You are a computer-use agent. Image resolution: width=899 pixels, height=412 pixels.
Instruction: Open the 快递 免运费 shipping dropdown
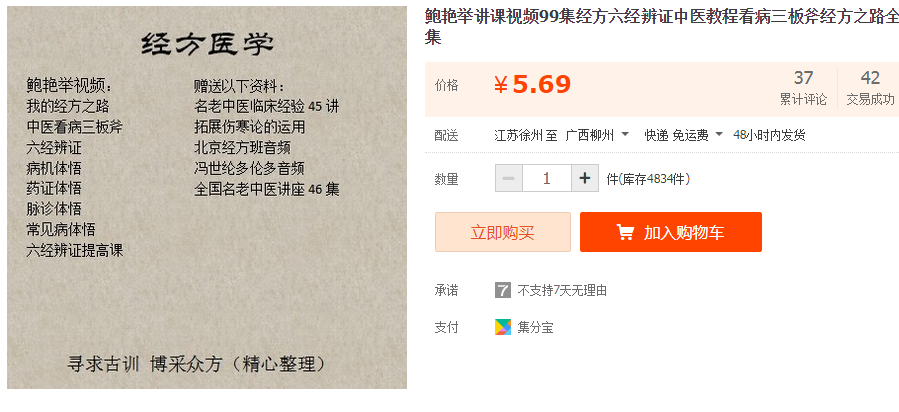[683, 135]
